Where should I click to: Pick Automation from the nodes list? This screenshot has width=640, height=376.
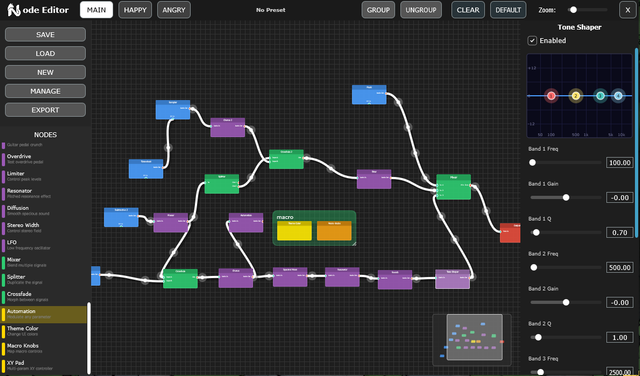coord(44,314)
